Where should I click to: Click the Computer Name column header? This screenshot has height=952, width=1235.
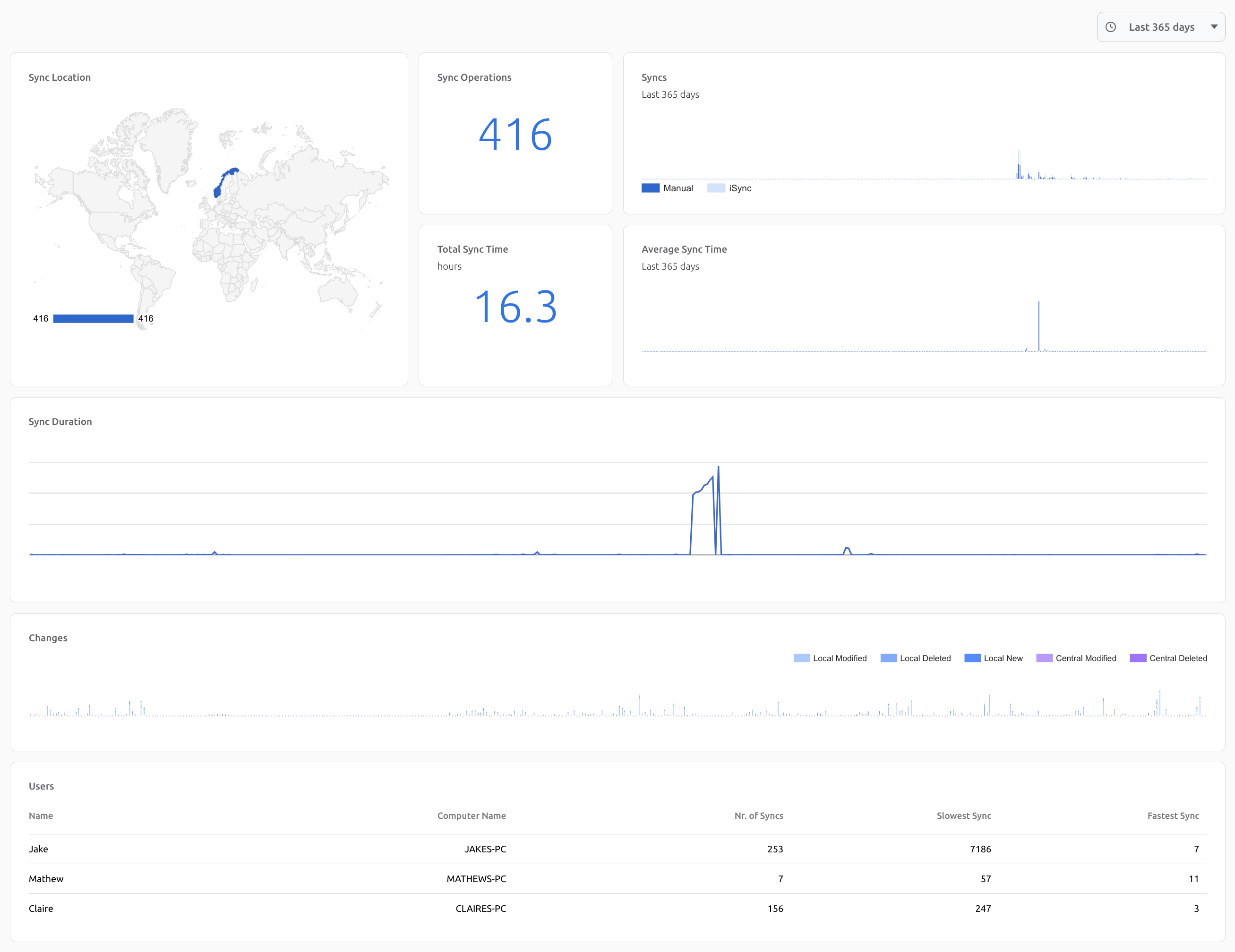point(471,816)
